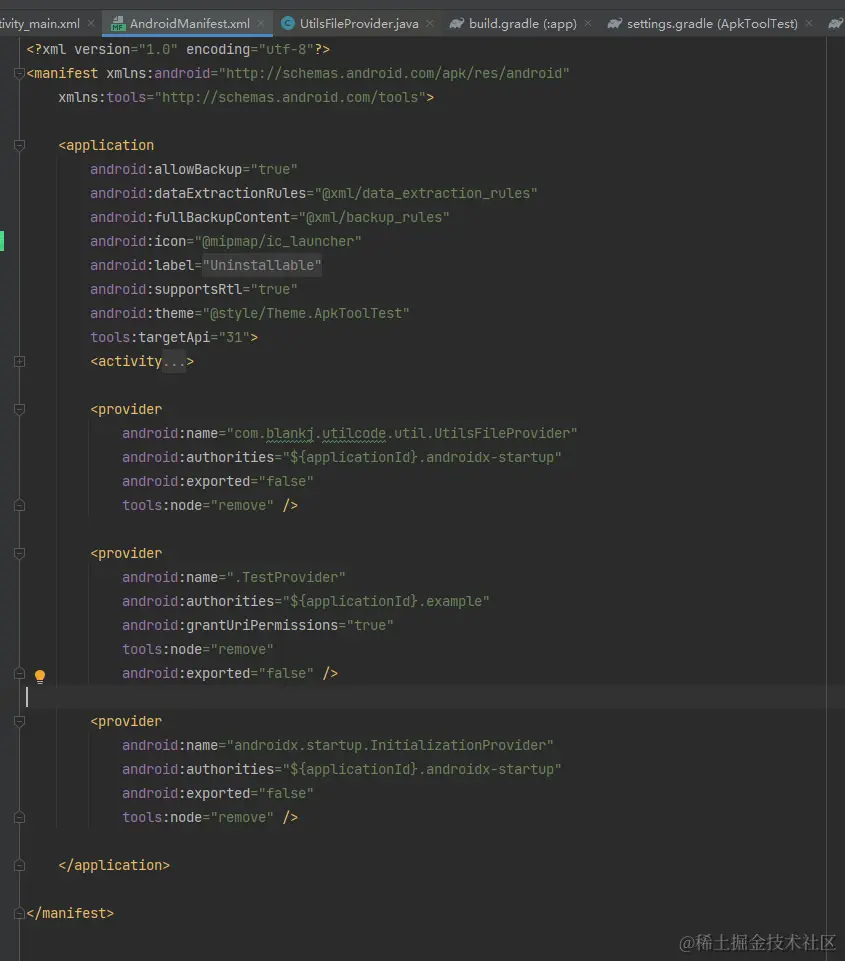Open the build.gradle (:app) tab
The image size is (845, 961).
tap(522, 24)
